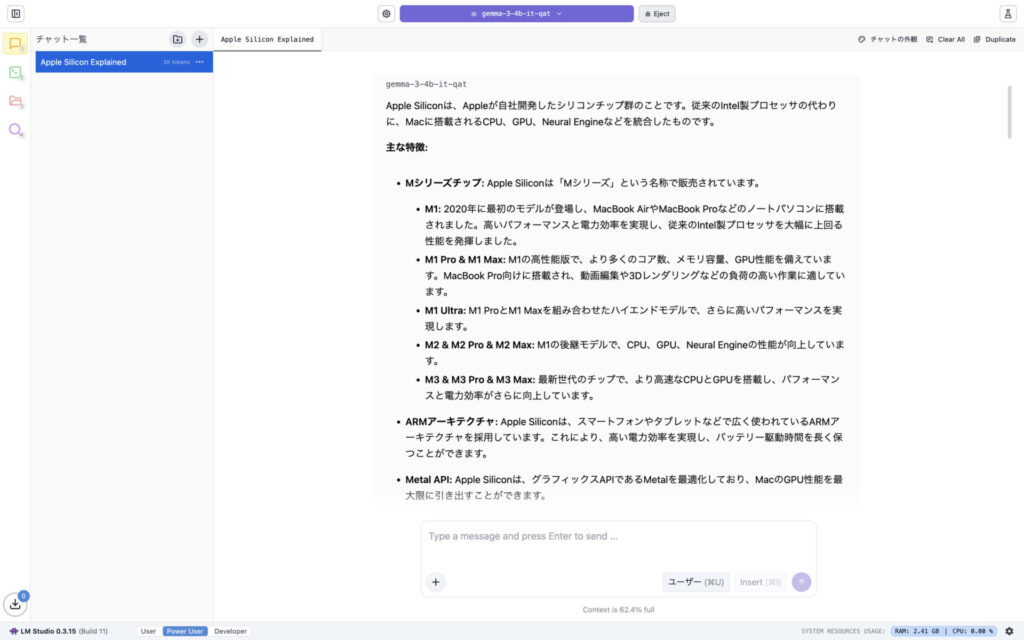Click the チャット一覧 header text
This screenshot has height=640, width=1024.
pos(61,39)
